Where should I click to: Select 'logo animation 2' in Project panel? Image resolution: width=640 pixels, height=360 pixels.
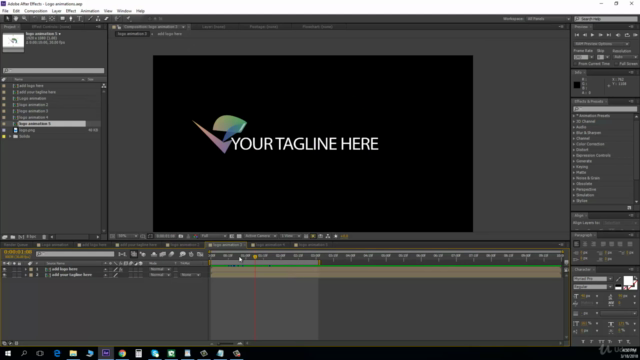click(33, 105)
